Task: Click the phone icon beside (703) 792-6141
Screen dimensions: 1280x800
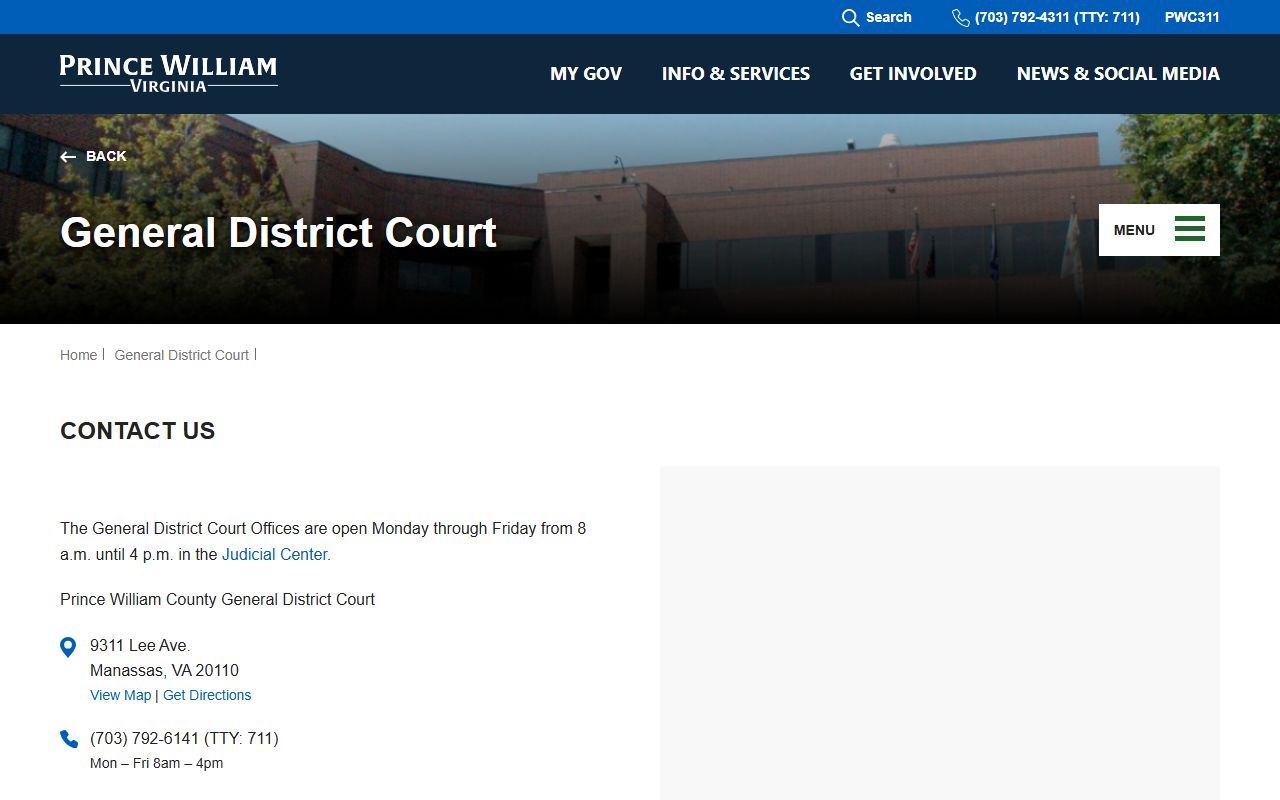Action: [69, 739]
